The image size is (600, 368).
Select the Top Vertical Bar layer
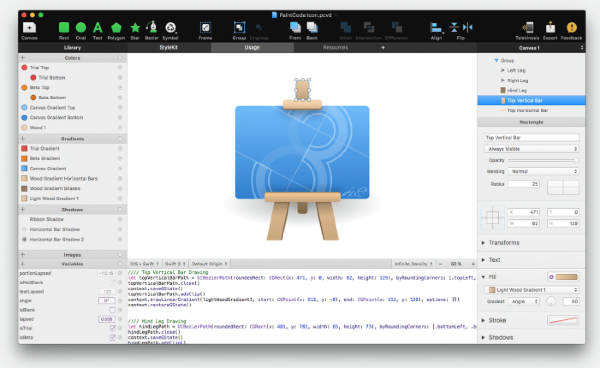click(531, 100)
